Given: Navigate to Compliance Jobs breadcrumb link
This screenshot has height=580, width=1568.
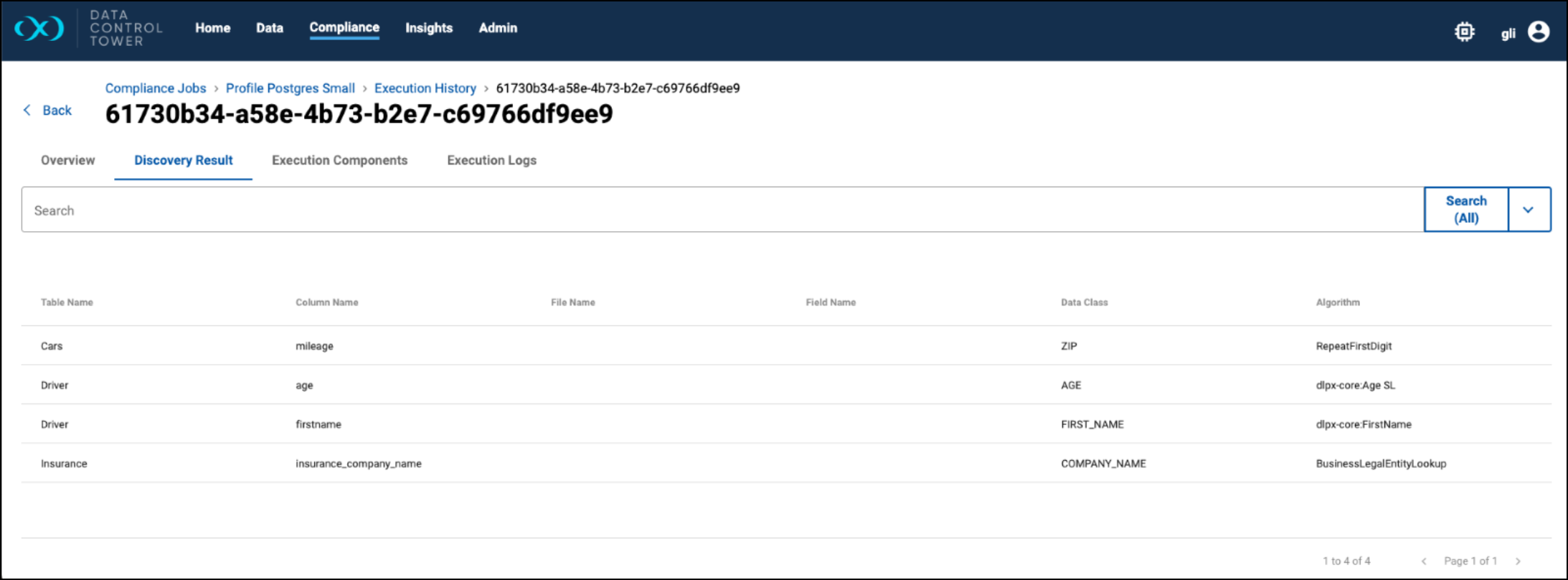Looking at the screenshot, I should pos(156,88).
